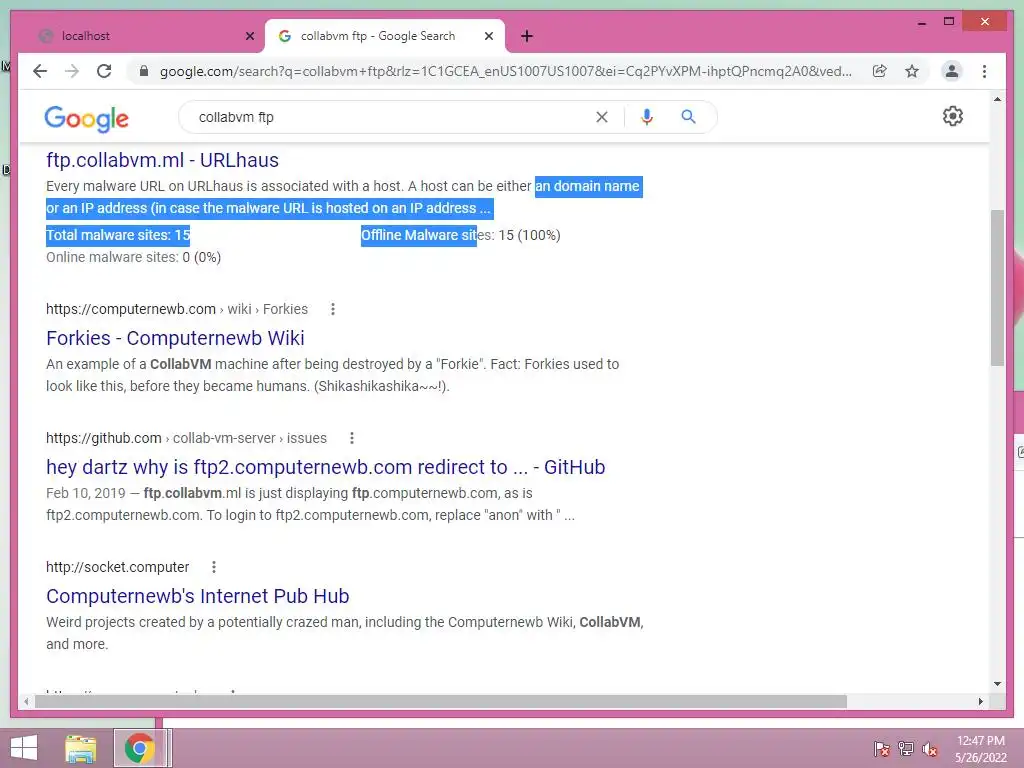Image resolution: width=1024 pixels, height=768 pixels.
Task: Click the Chrome taskbar icon
Action: pyautogui.click(x=139, y=748)
